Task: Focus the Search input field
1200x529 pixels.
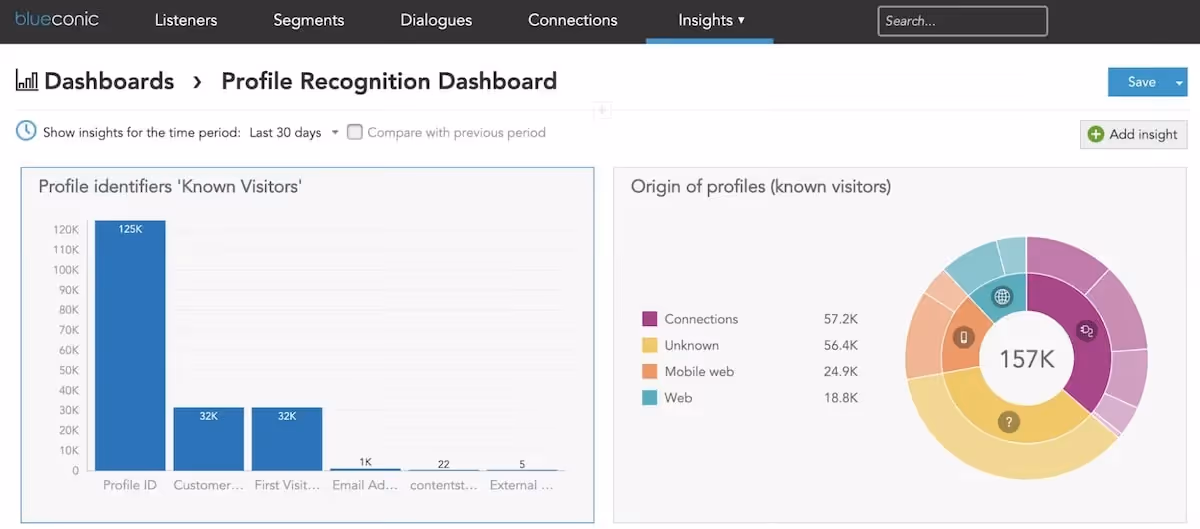Action: [x=962, y=20]
